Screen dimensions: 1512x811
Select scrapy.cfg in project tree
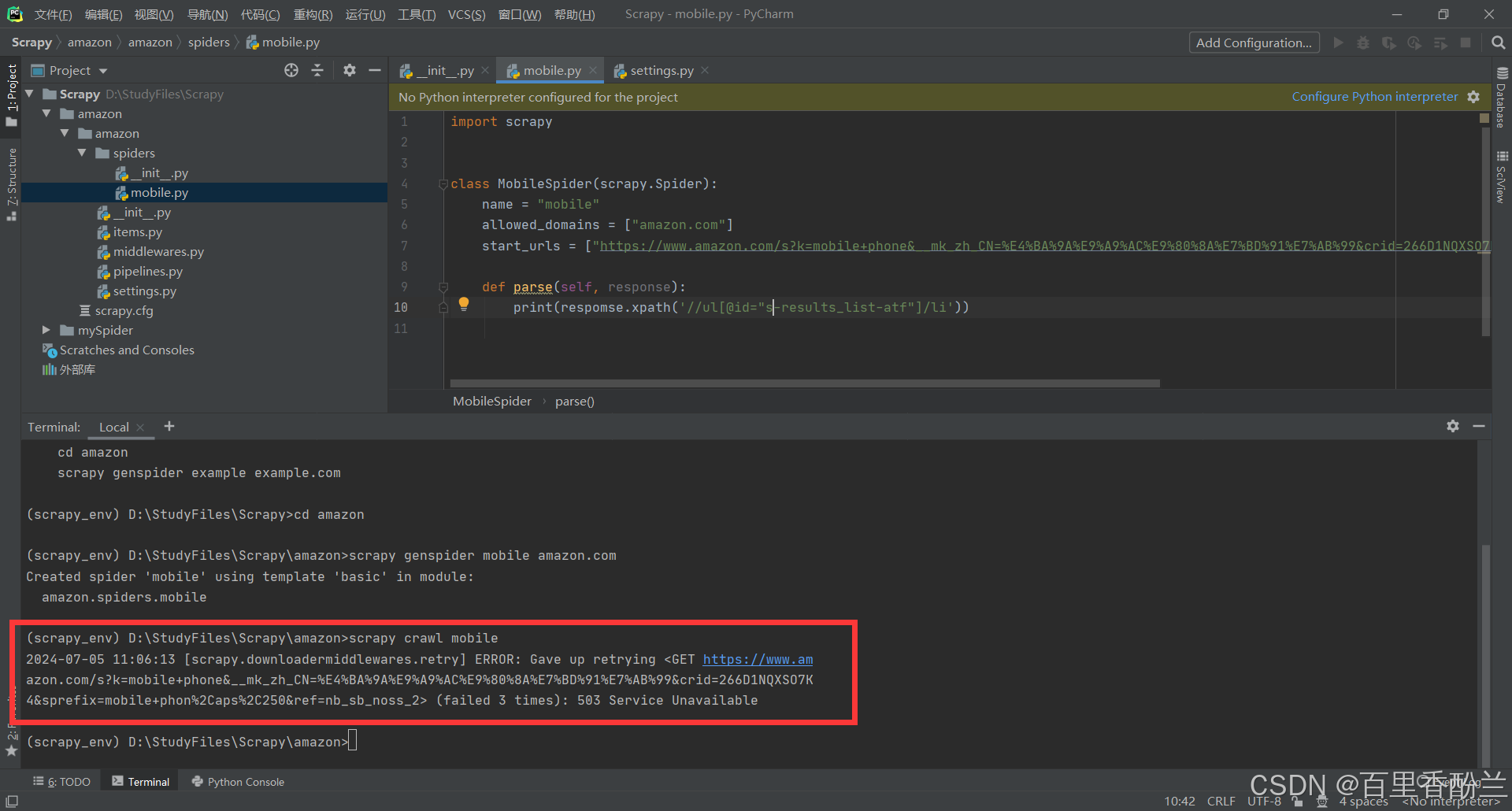(124, 310)
